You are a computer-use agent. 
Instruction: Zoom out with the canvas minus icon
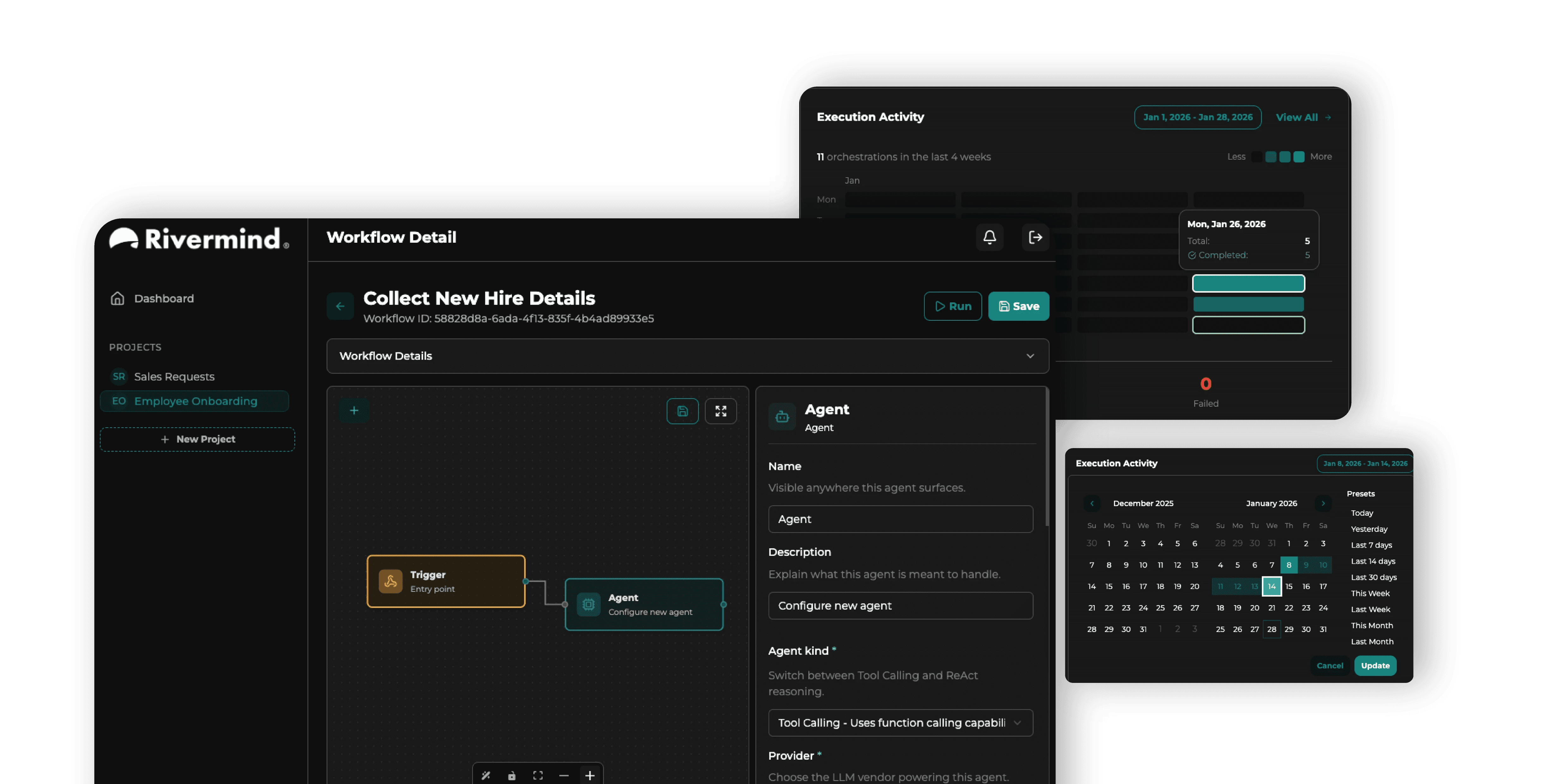tap(563, 775)
